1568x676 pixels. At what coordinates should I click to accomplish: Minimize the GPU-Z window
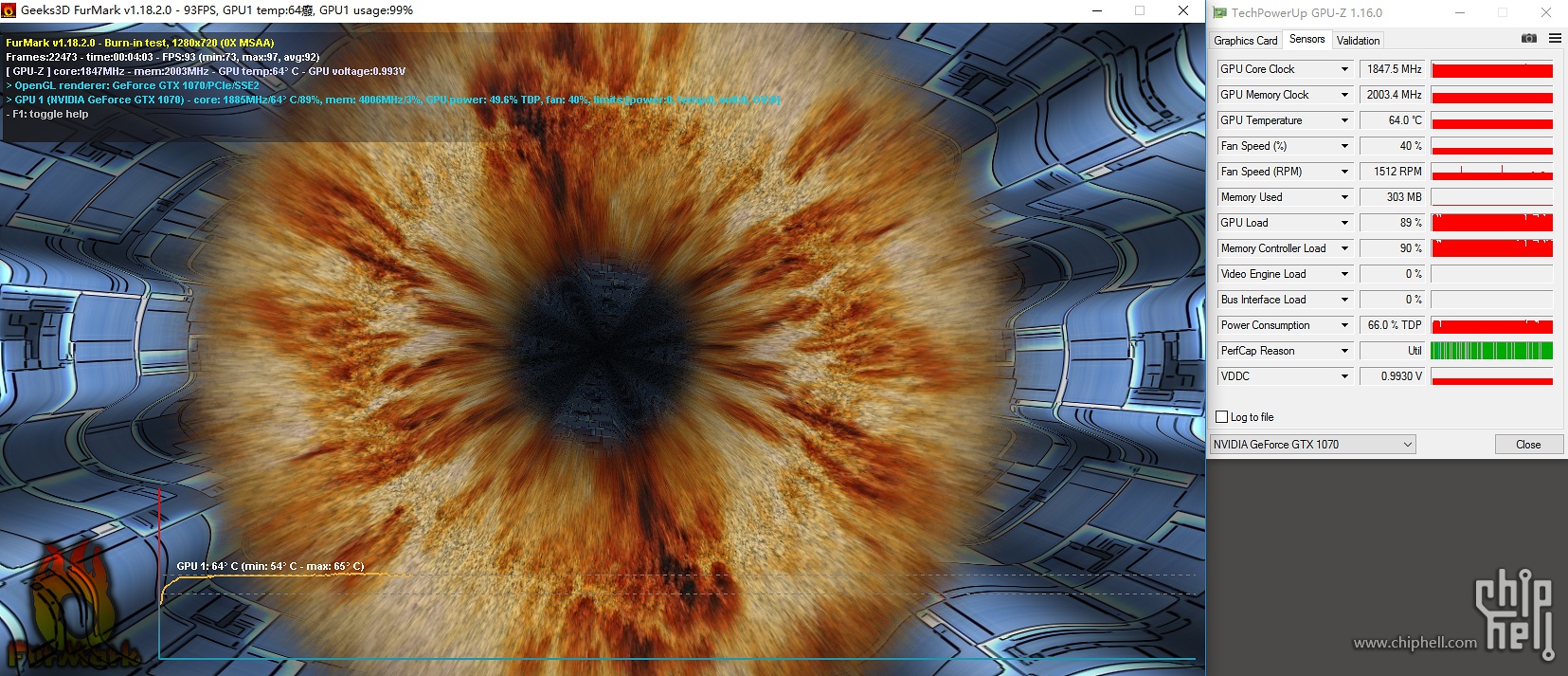pos(1459,12)
